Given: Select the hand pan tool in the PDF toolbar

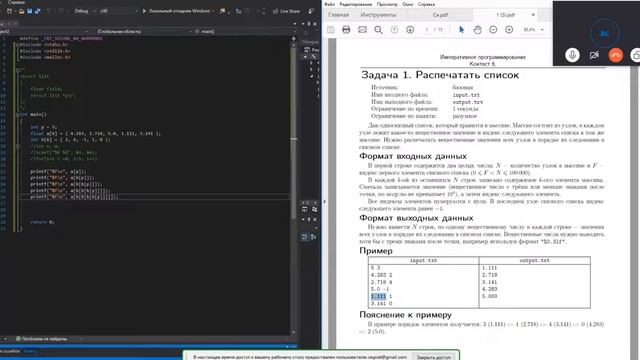Looking at the screenshot, I should 477,30.
